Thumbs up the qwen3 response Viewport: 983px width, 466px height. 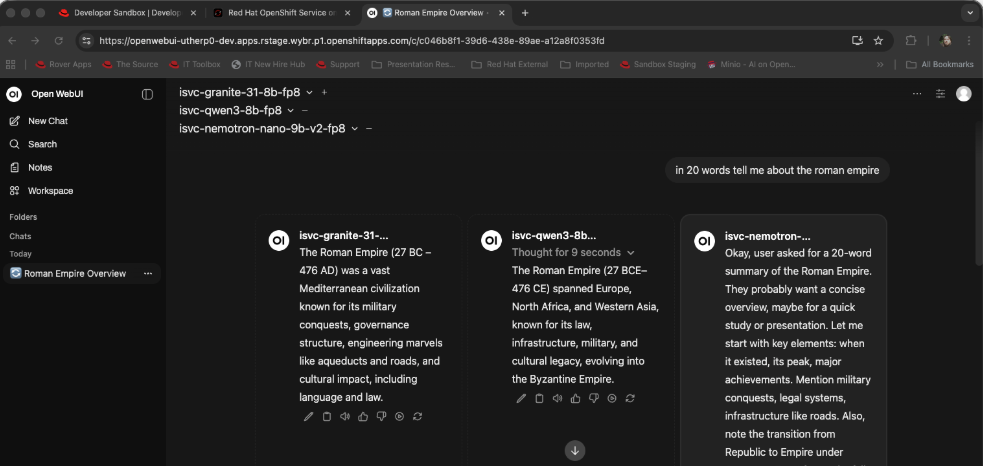click(575, 398)
